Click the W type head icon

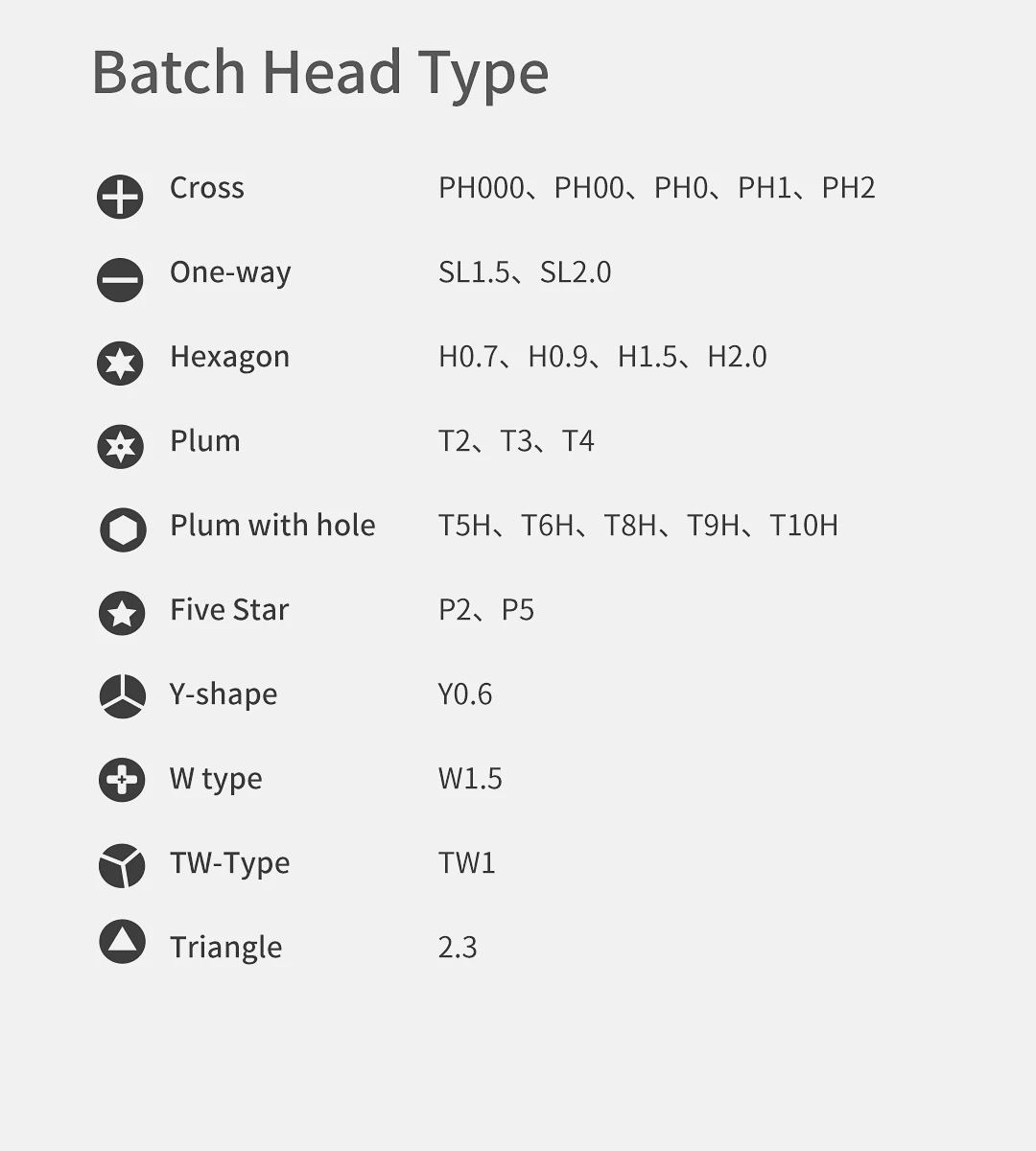point(122,780)
